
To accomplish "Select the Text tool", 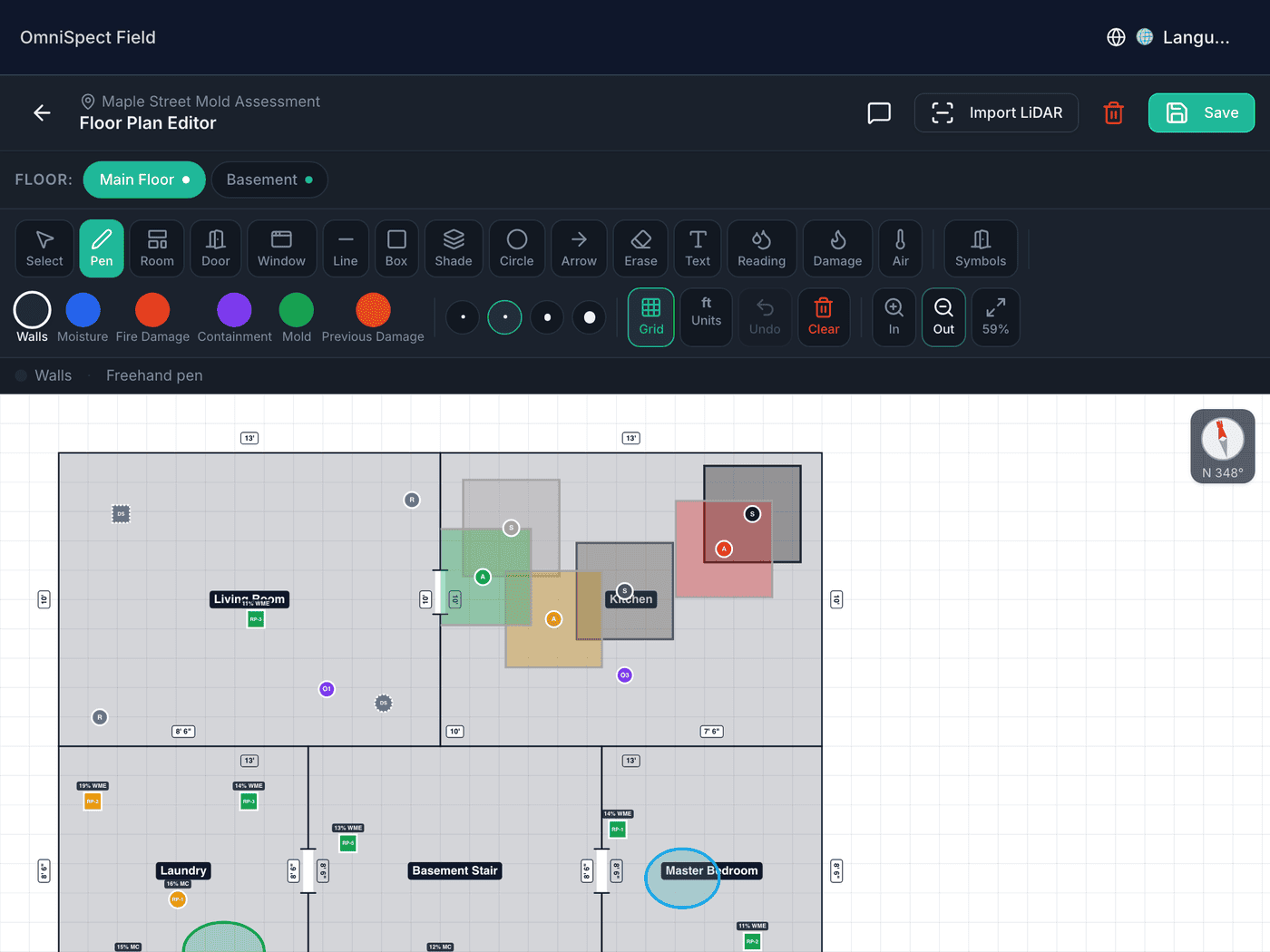I will pos(698,248).
